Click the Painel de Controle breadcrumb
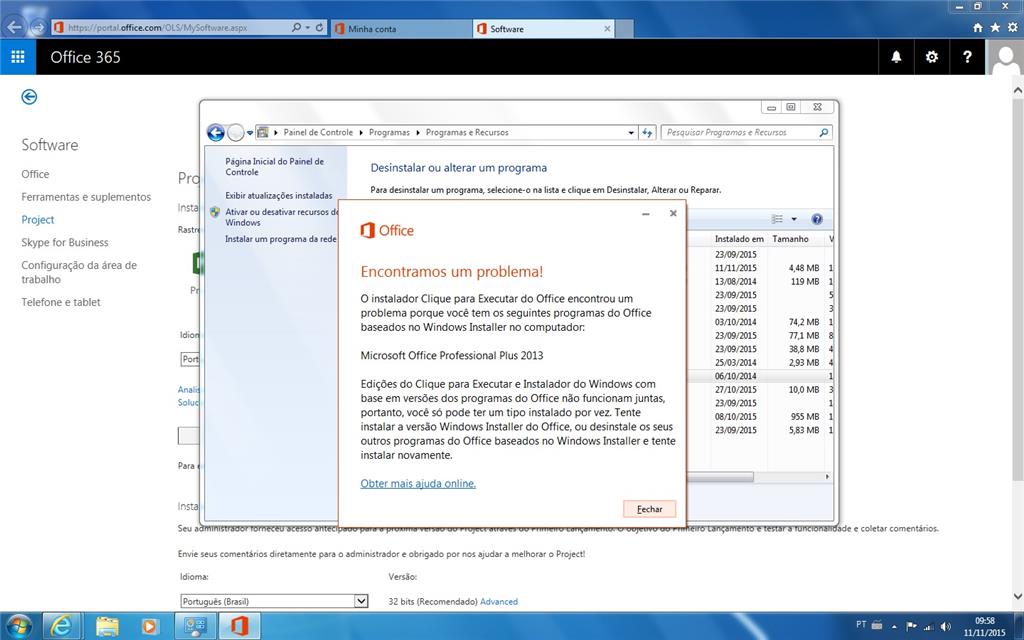The height and width of the screenshot is (640, 1024). coord(318,133)
